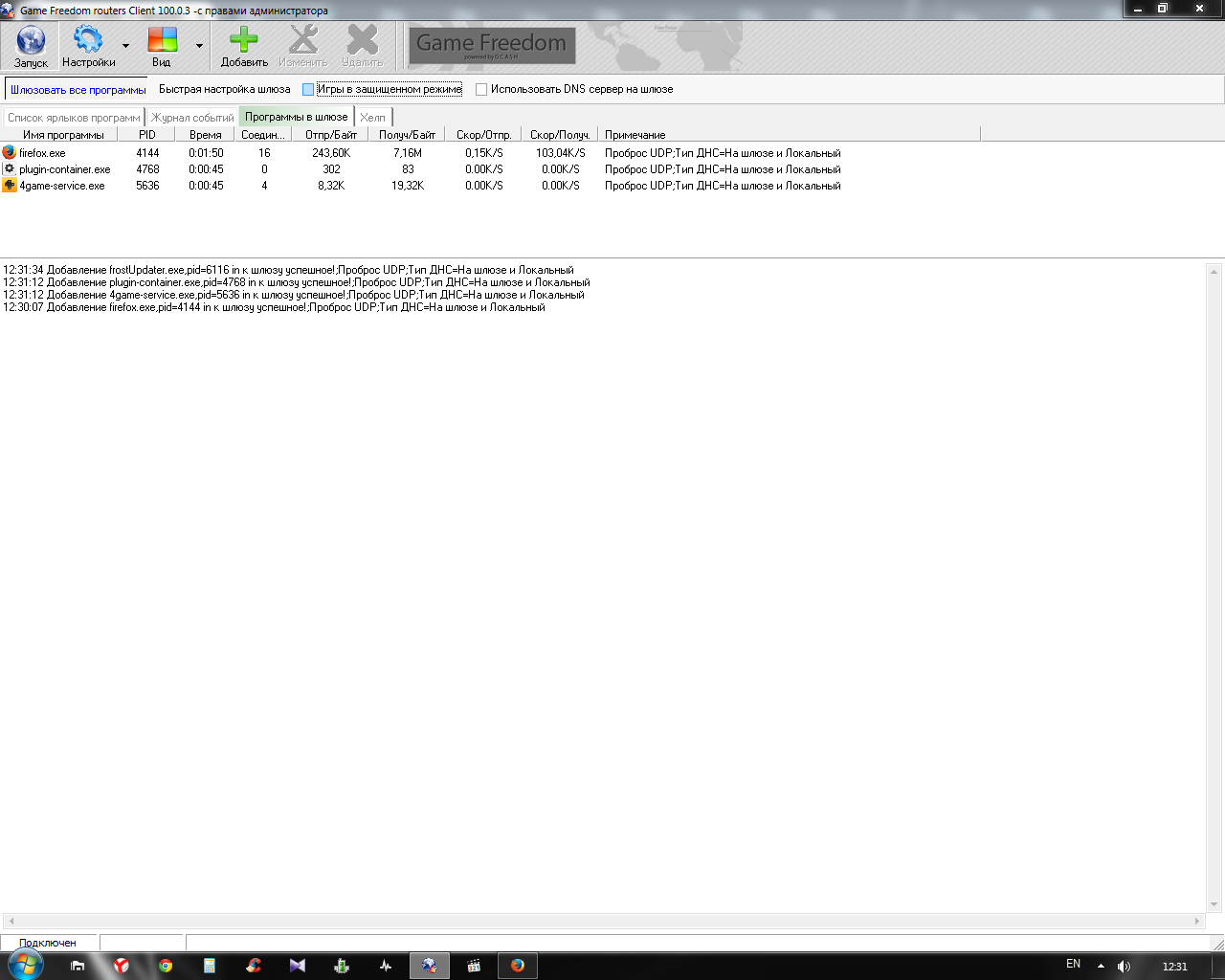Click Шлюзовать все программы button
Viewport: 1225px width, 980px height.
pyautogui.click(x=78, y=90)
